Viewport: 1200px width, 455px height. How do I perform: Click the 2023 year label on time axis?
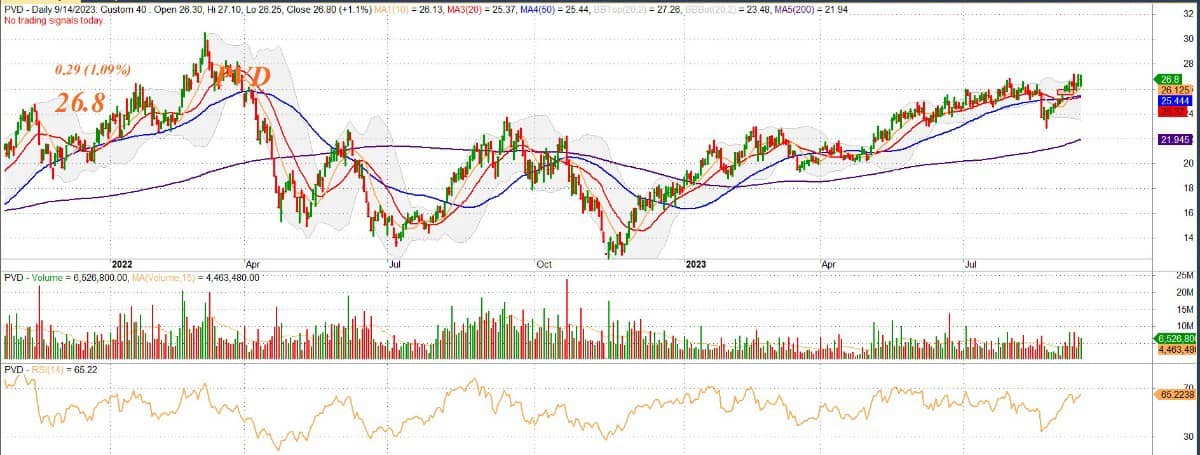[697, 265]
